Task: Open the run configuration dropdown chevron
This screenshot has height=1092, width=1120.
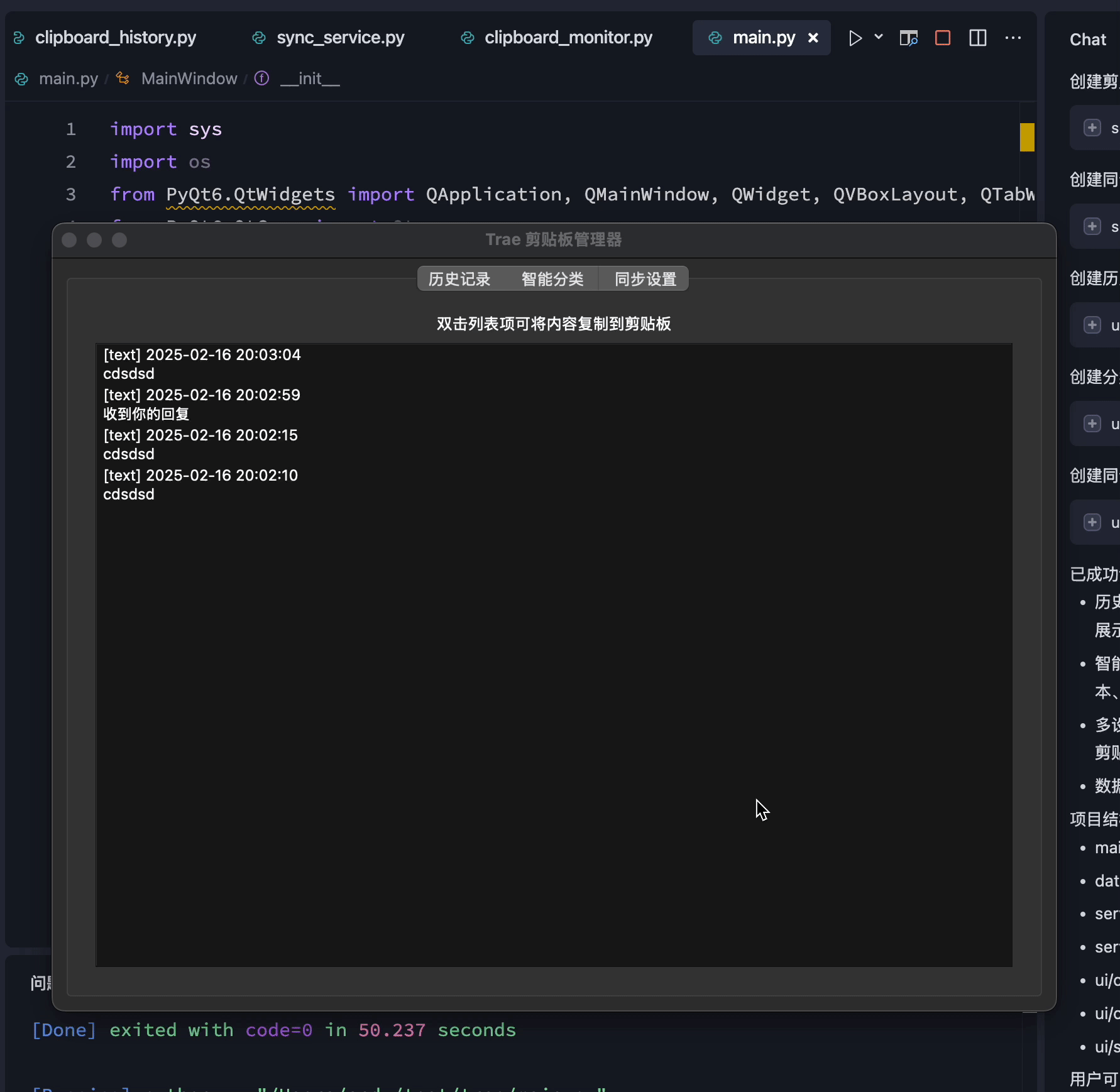Action: click(878, 37)
